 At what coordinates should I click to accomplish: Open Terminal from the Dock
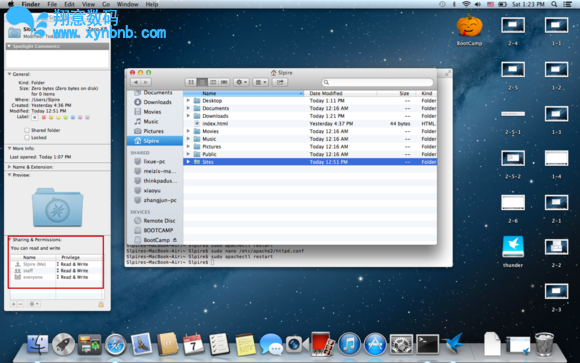(x=427, y=344)
